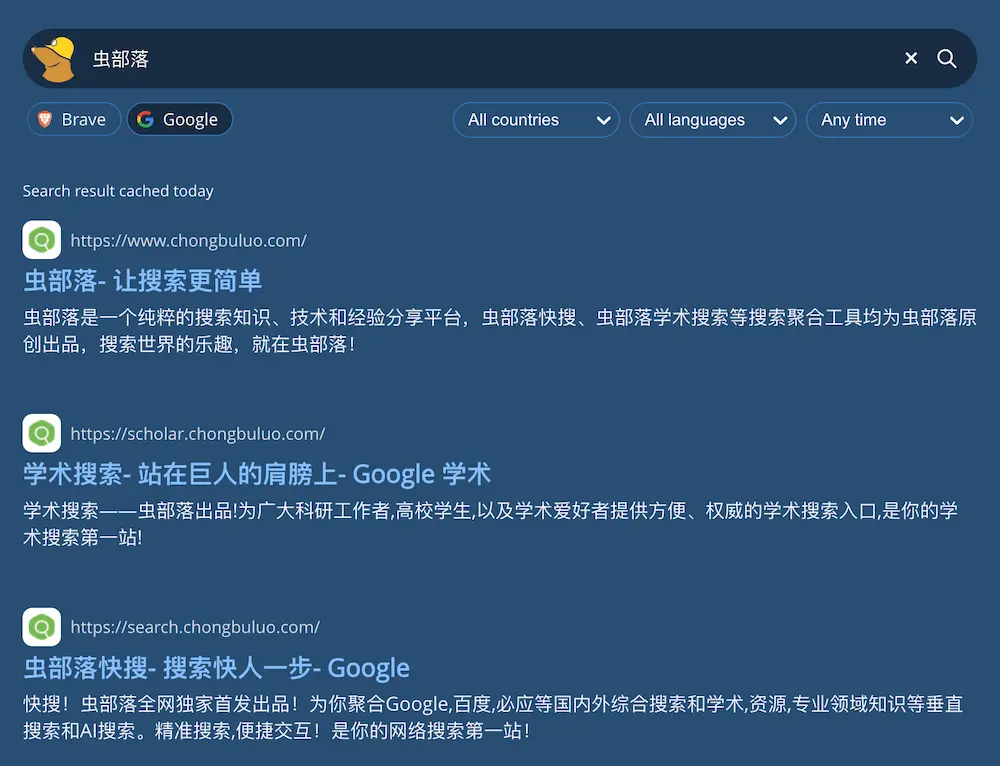Click favicon of www.chongbuluo.com result

(x=41, y=240)
